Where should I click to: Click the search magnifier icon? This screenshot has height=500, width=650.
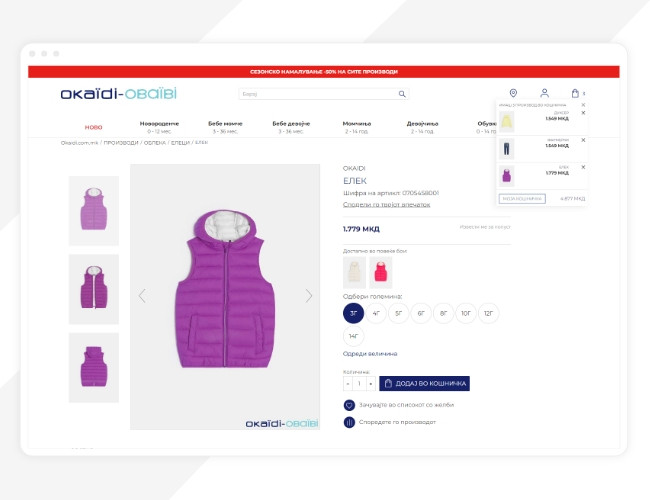pos(402,94)
